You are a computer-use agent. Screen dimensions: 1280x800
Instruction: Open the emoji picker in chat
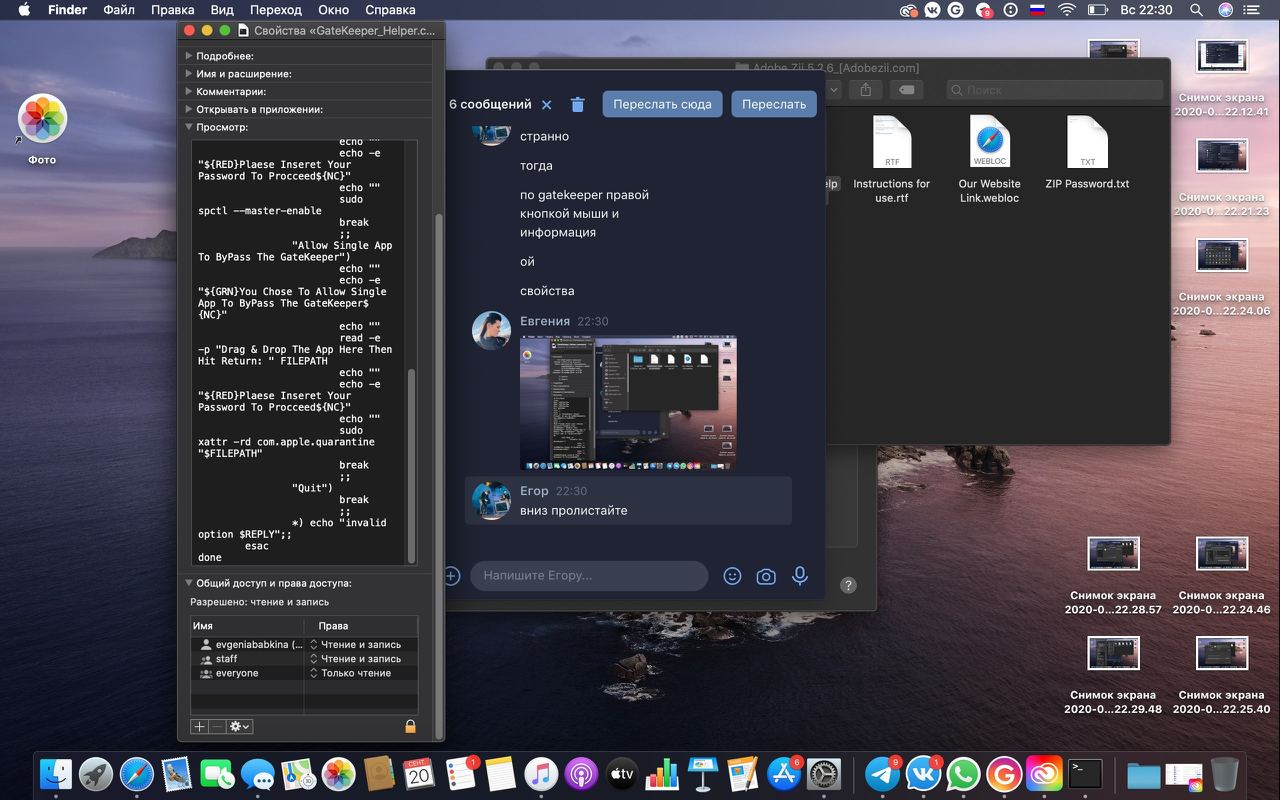pyautogui.click(x=732, y=576)
